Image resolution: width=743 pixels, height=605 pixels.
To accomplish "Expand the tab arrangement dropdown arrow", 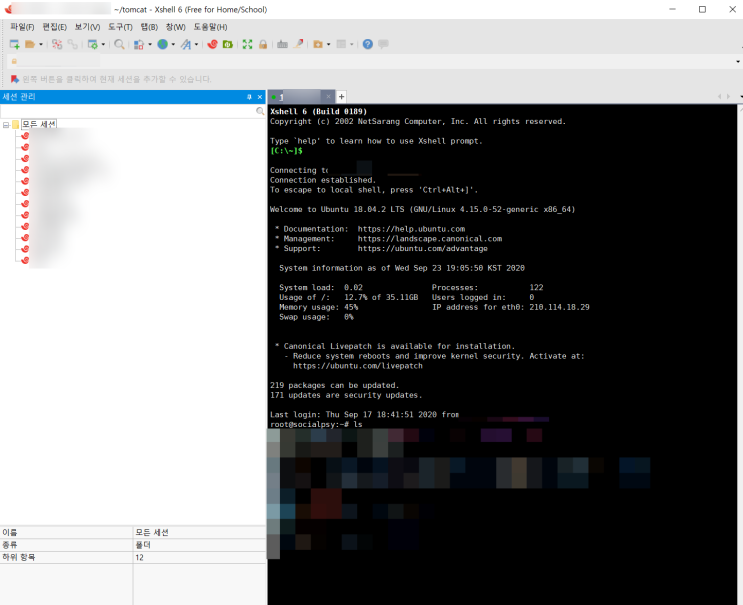I will point(352,45).
